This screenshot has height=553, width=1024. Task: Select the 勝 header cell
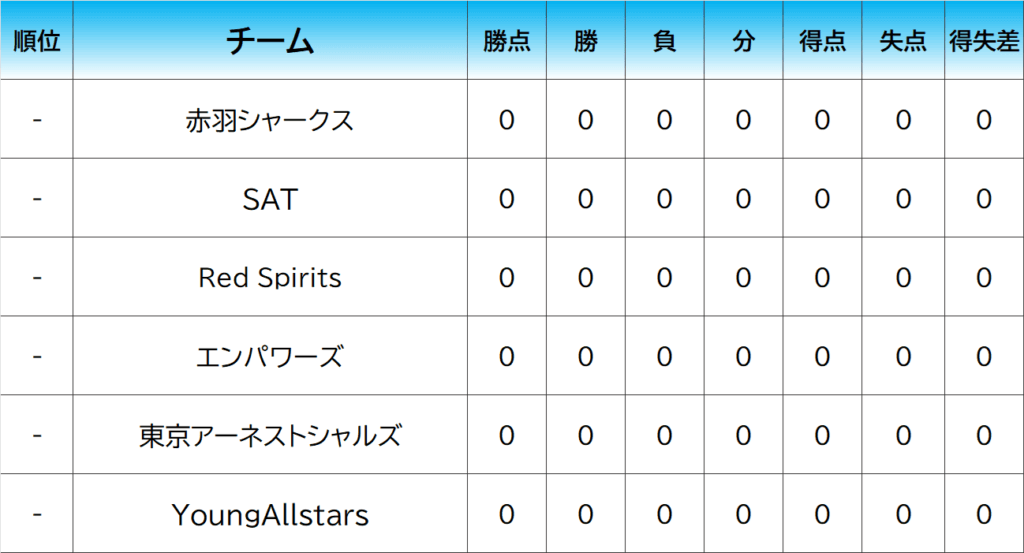586,41
